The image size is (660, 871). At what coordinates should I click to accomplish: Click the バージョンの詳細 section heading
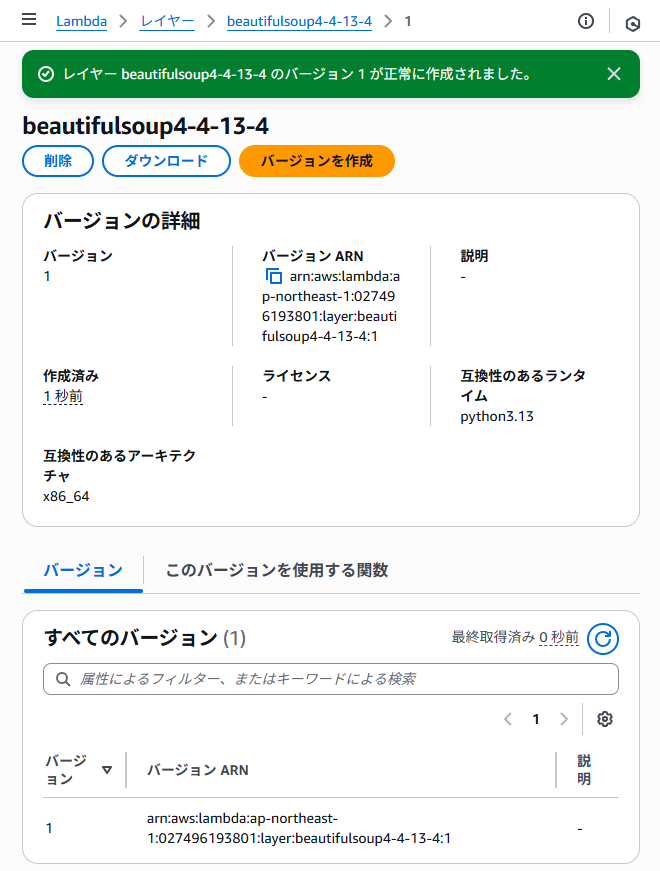tap(122, 221)
